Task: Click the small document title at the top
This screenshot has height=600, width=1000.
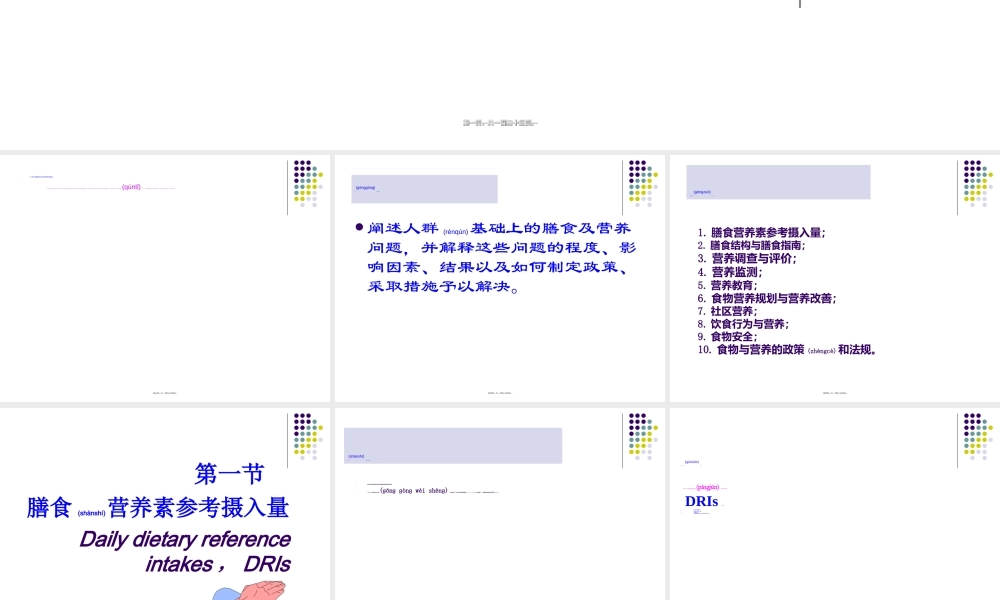Action: pyautogui.click(x=500, y=123)
